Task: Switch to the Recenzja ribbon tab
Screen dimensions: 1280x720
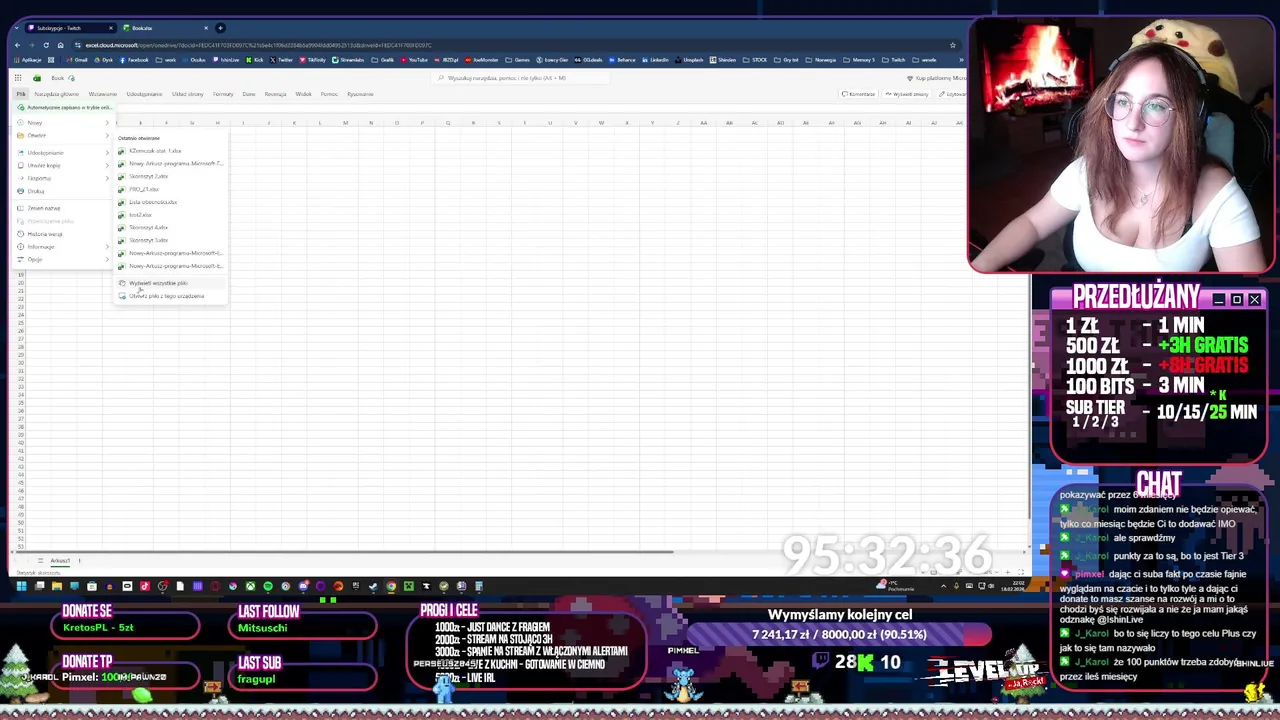Action: [275, 94]
